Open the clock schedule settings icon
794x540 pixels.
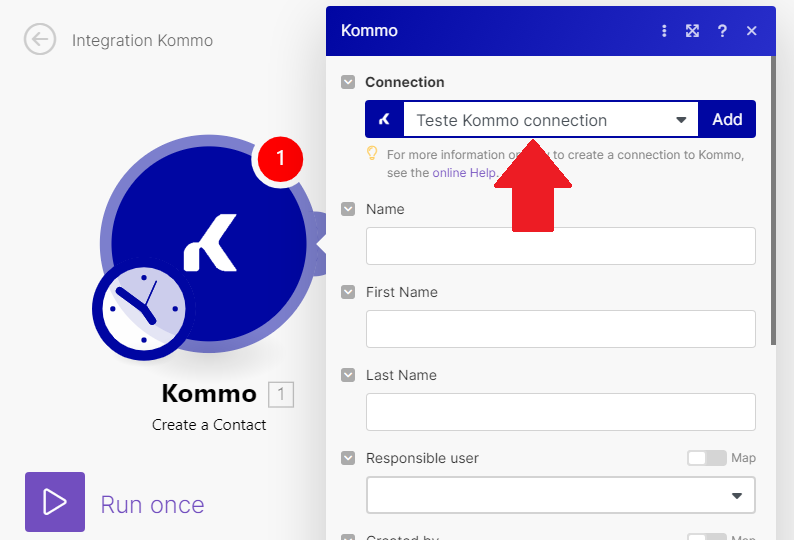point(144,308)
